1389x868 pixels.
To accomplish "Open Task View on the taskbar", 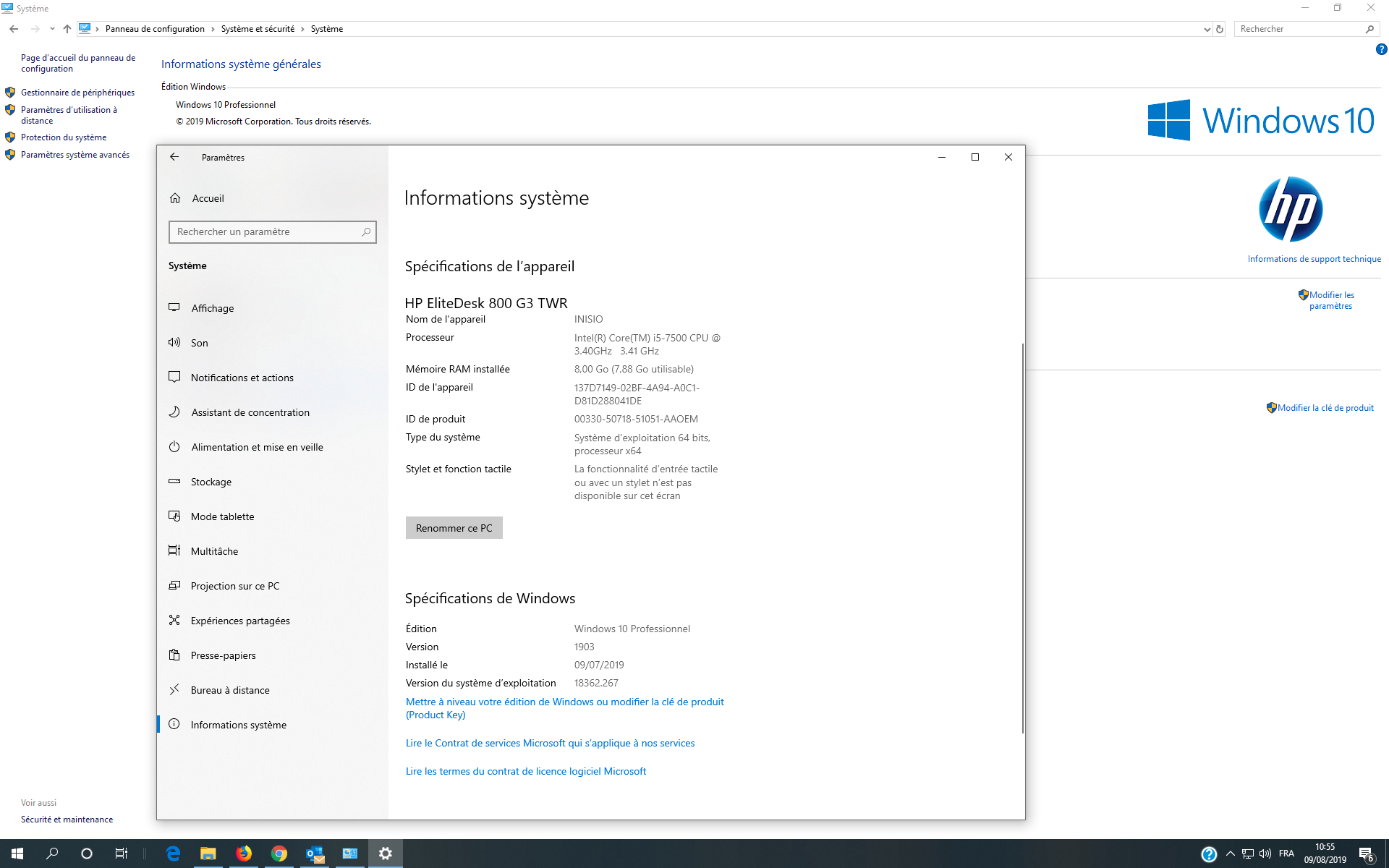I will 122,854.
